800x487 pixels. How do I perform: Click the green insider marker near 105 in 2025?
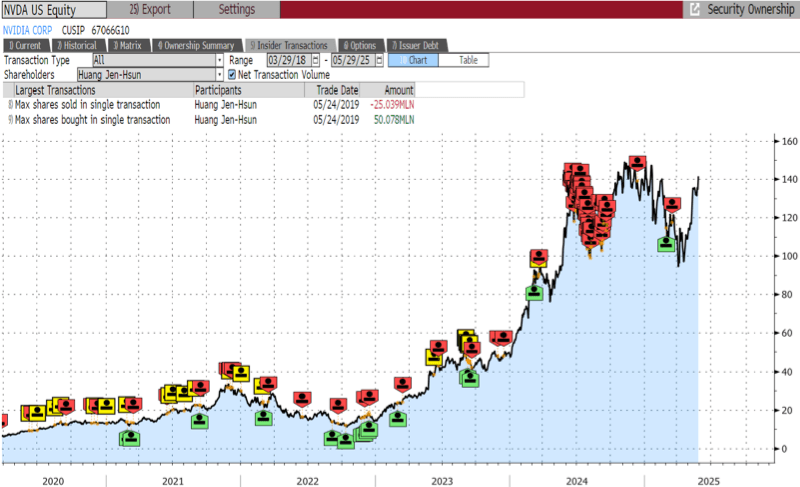(666, 244)
